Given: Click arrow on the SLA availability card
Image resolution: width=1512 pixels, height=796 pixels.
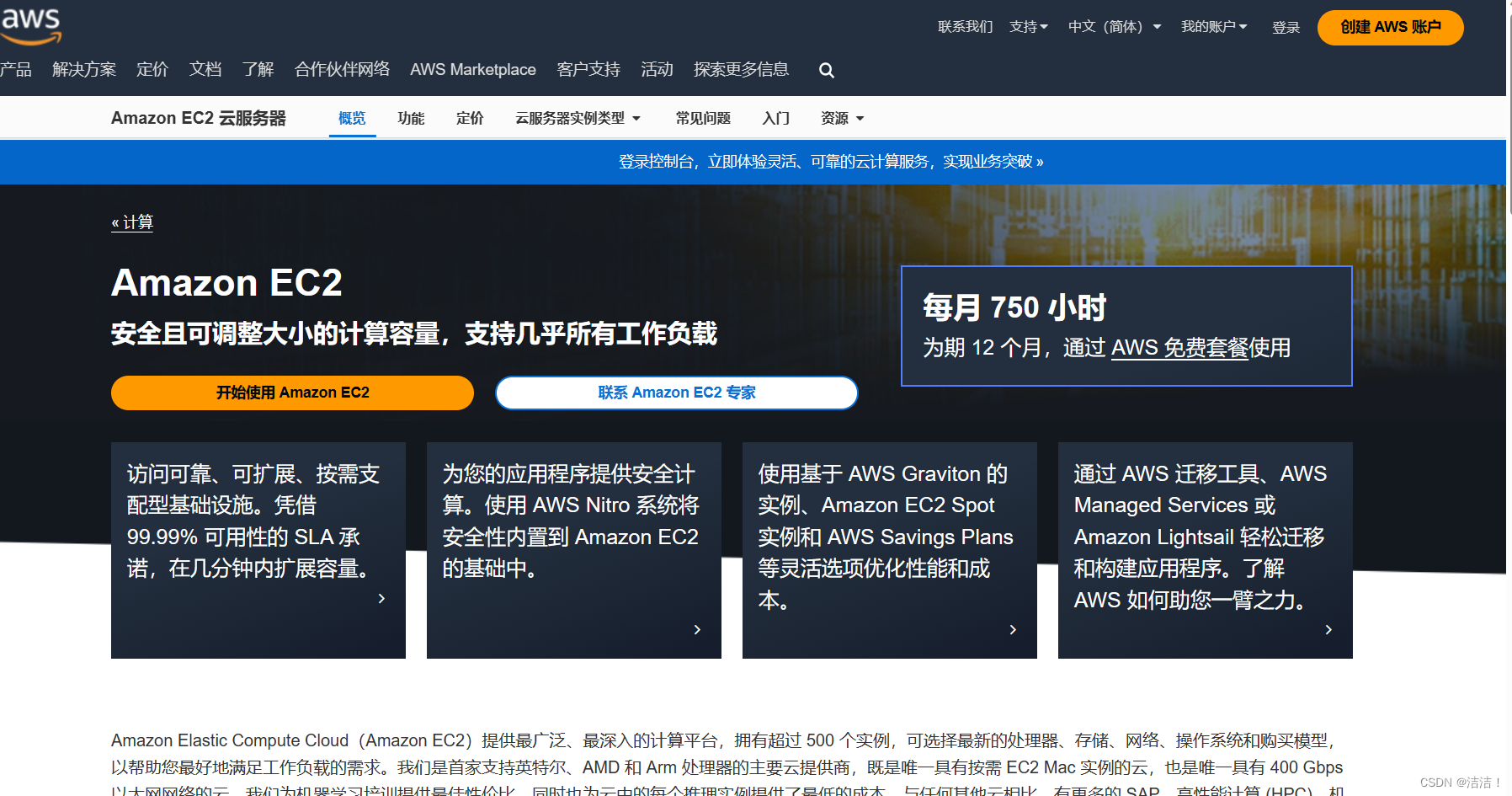Looking at the screenshot, I should [x=381, y=598].
